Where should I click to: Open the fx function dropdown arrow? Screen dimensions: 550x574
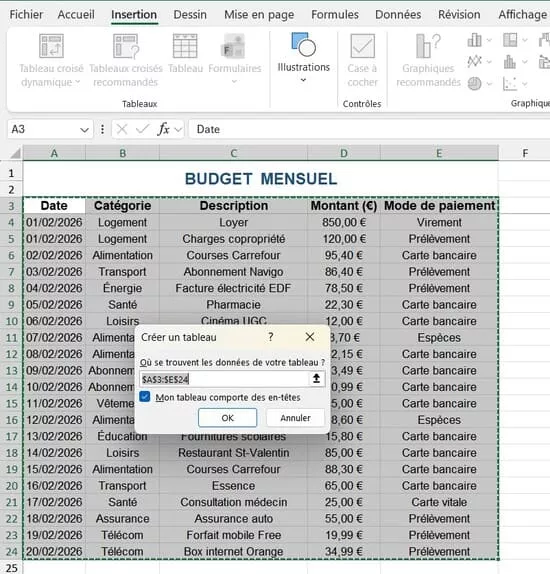tap(178, 129)
